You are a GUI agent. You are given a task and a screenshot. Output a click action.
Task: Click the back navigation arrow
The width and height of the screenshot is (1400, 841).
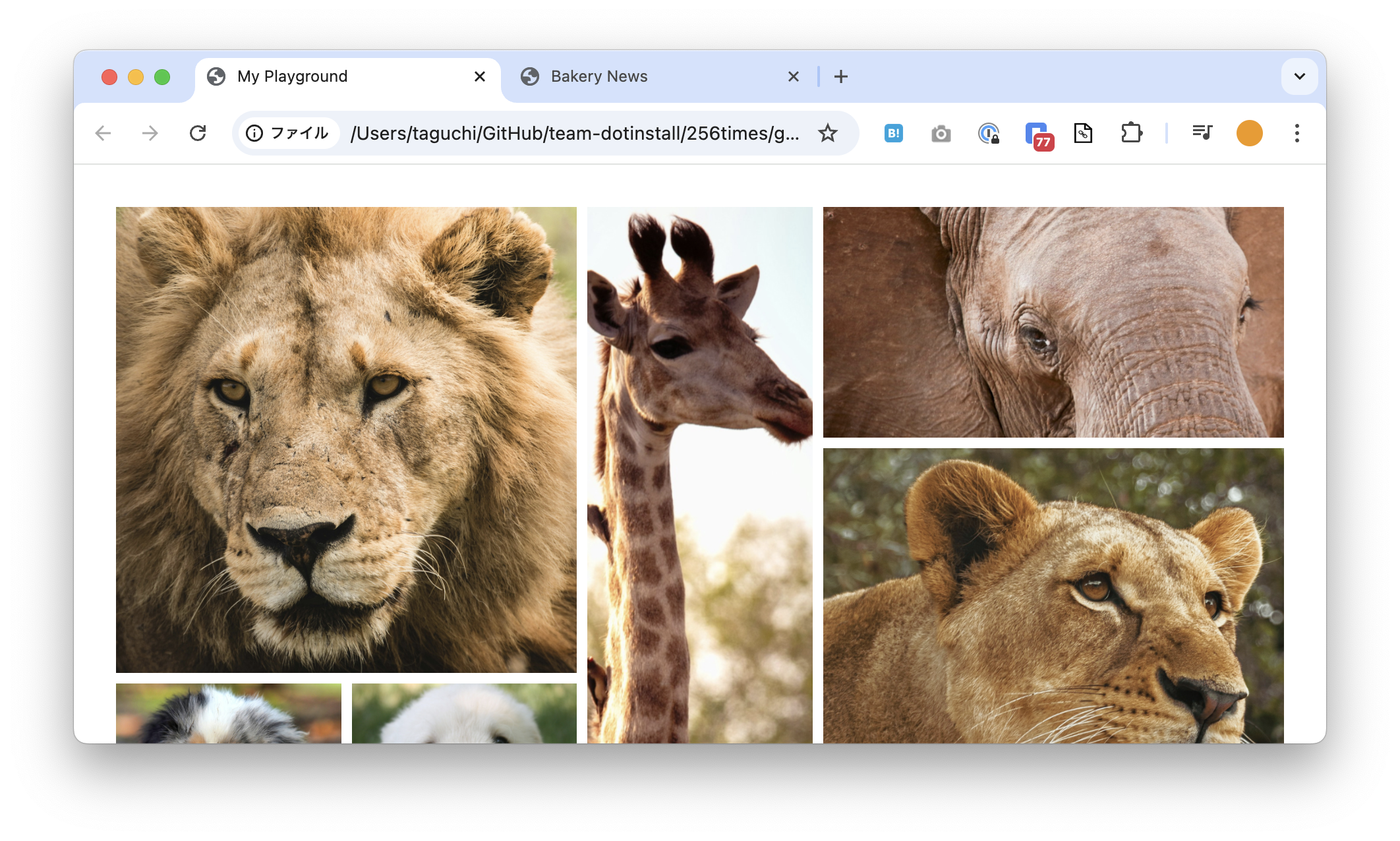pos(103,133)
